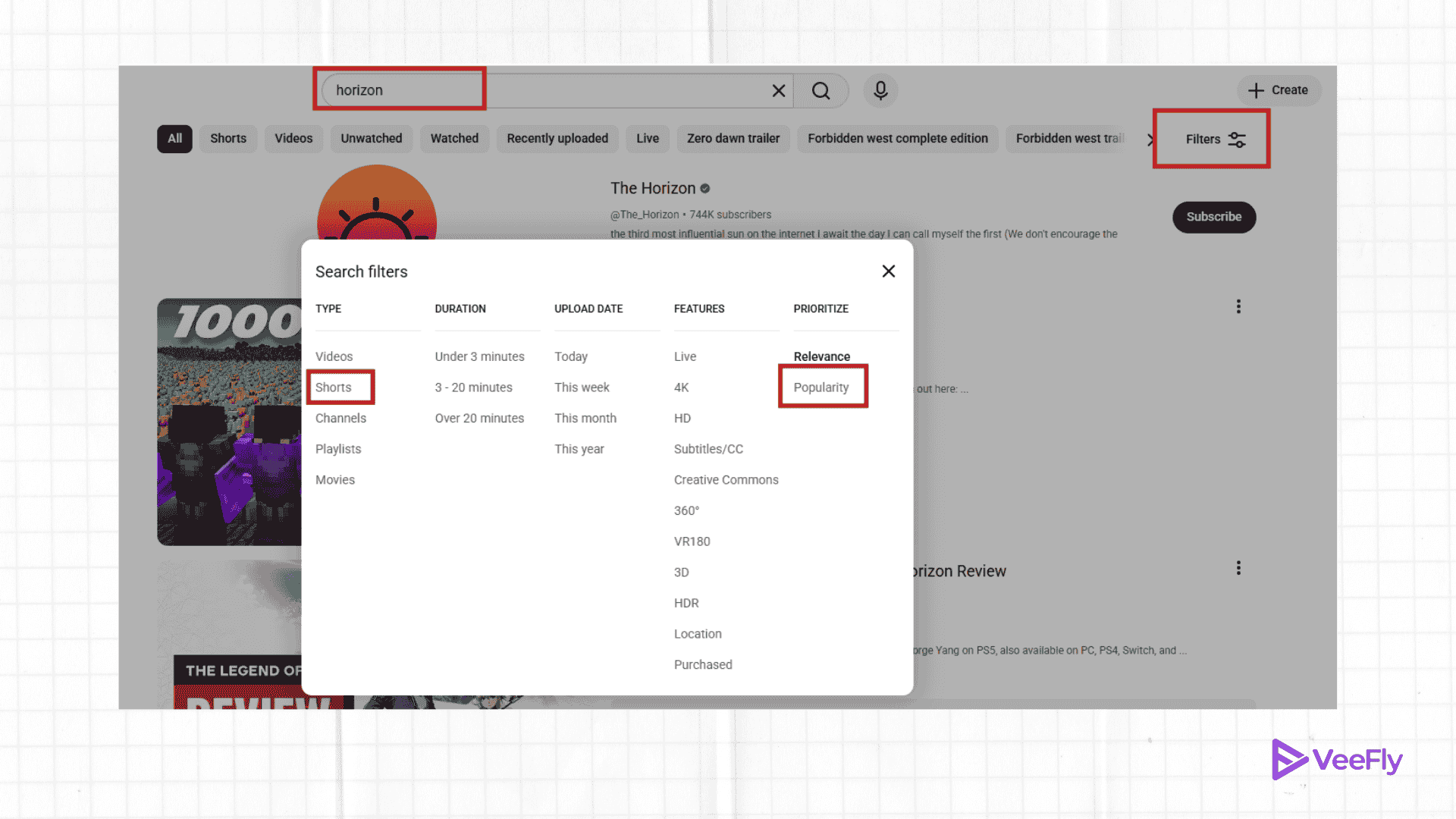Open the kebab menu on the top search result

pyautogui.click(x=1238, y=306)
